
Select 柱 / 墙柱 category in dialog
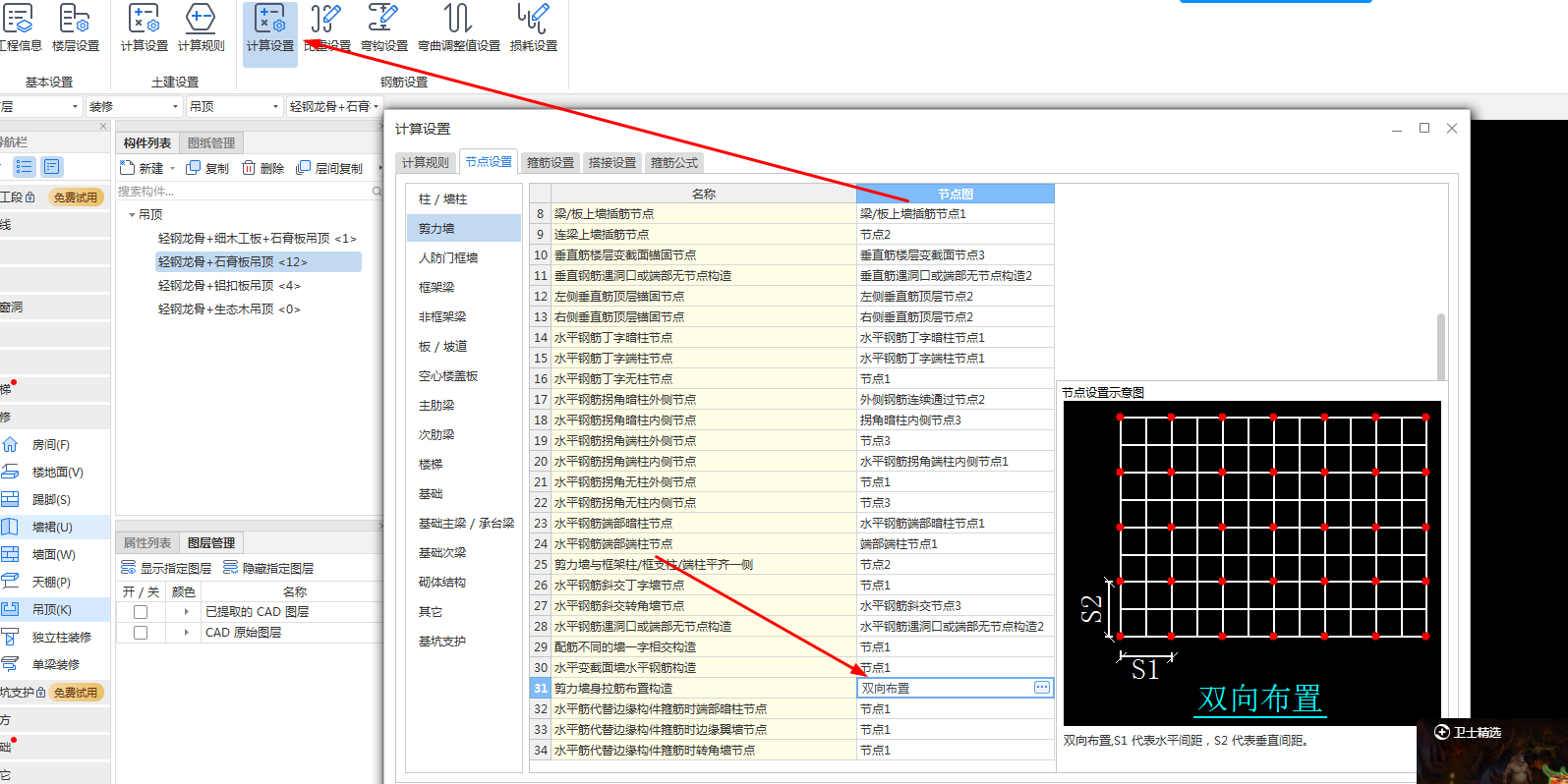tap(463, 198)
